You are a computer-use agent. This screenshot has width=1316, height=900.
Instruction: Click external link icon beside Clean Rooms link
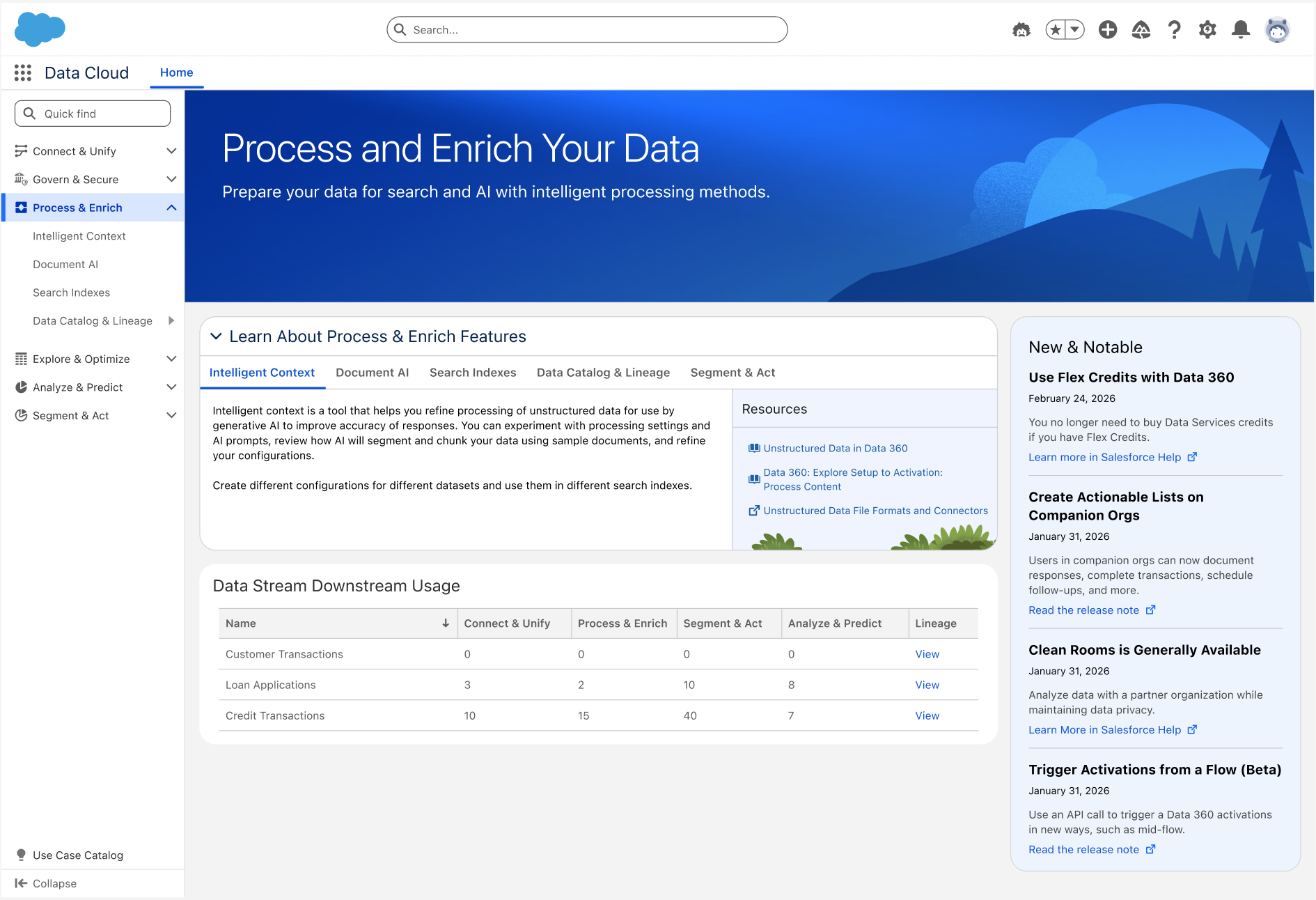[x=1192, y=730]
